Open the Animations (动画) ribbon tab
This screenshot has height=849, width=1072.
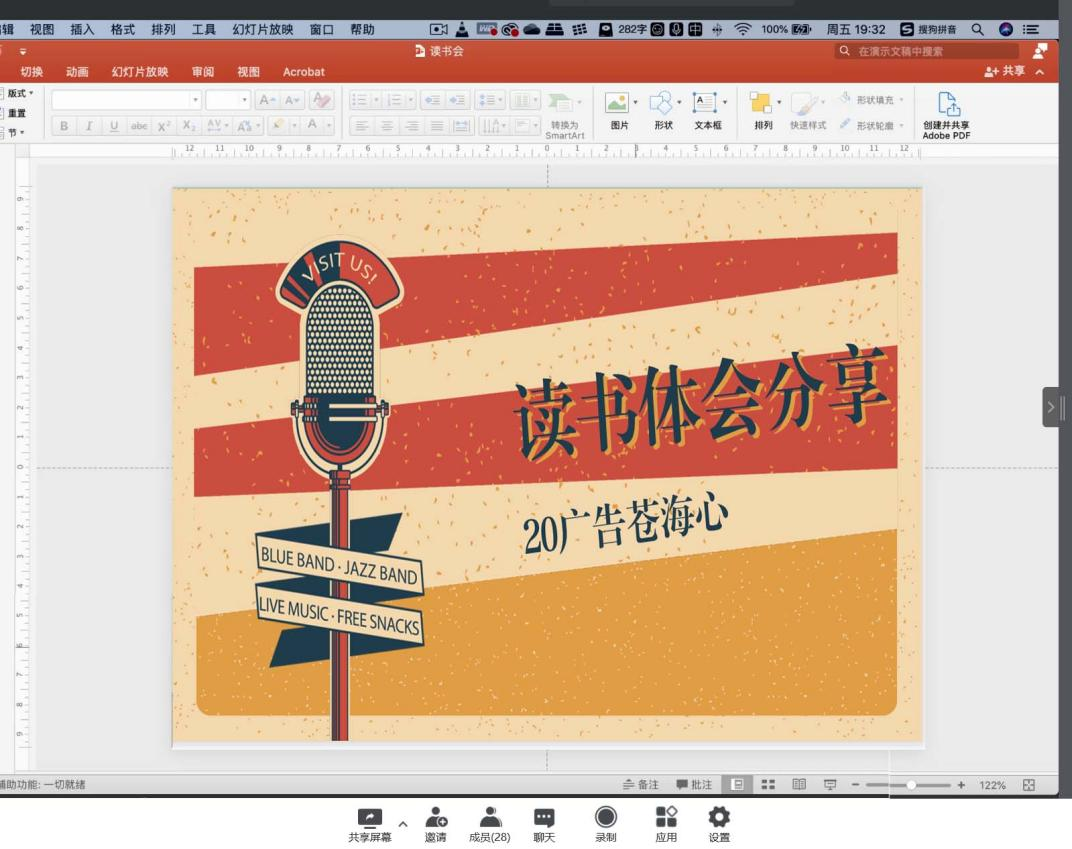[x=77, y=72]
